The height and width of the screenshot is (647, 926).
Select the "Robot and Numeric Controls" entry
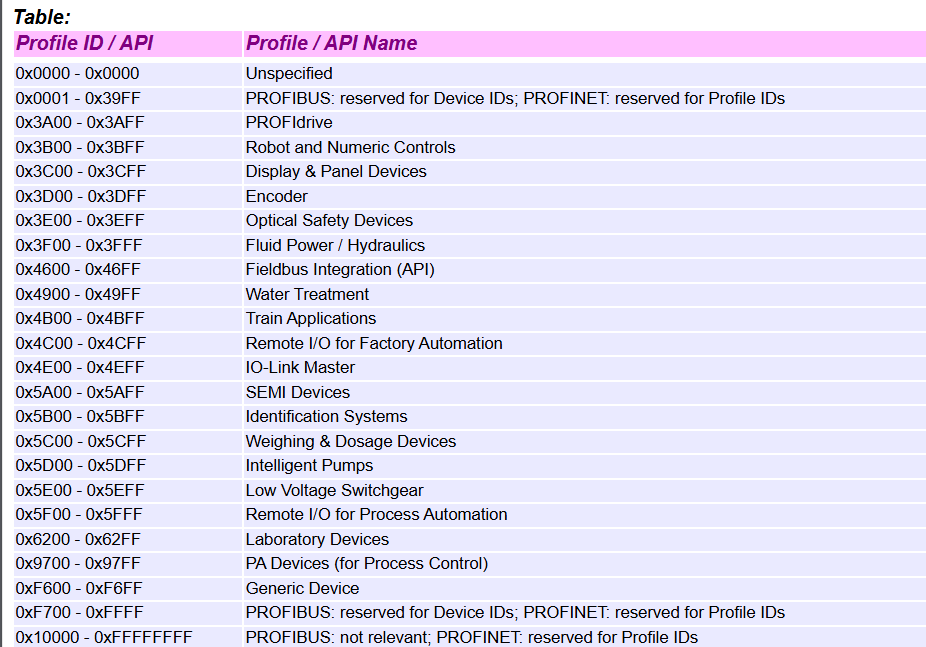350,147
